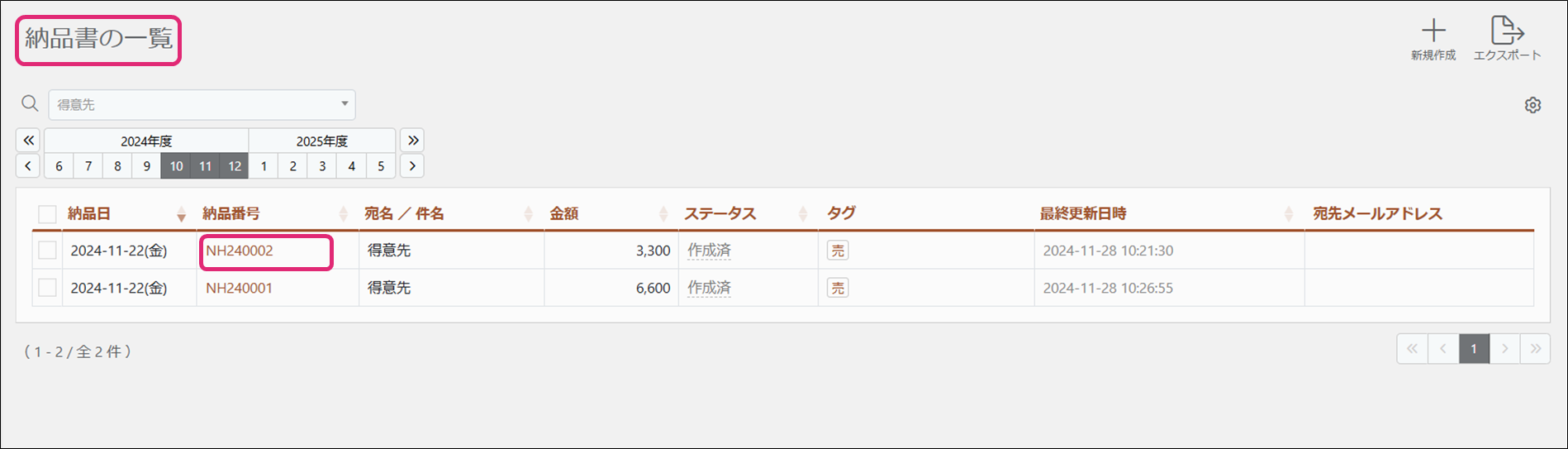Check the box for NH240002 row
1568x449 pixels.
(47, 251)
